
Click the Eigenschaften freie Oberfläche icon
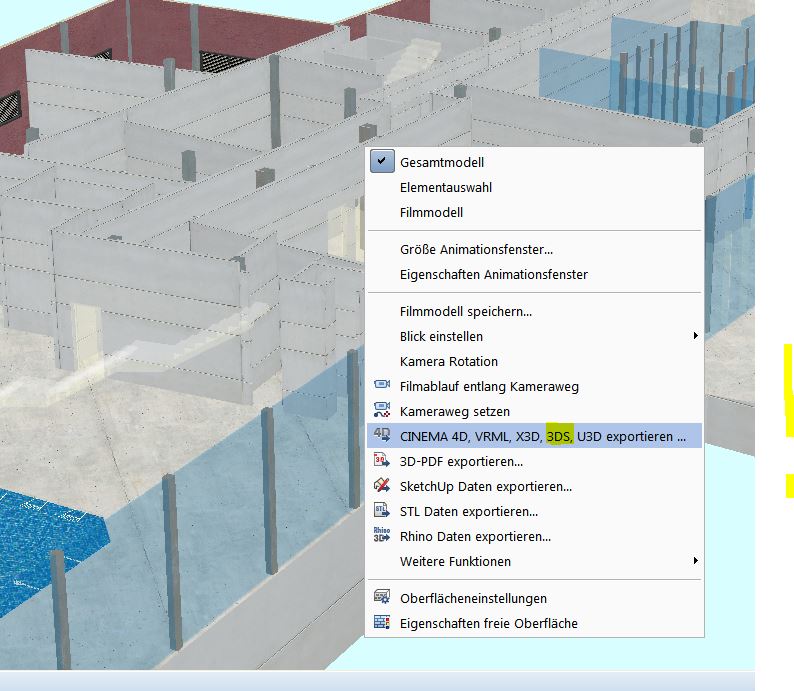pos(381,623)
